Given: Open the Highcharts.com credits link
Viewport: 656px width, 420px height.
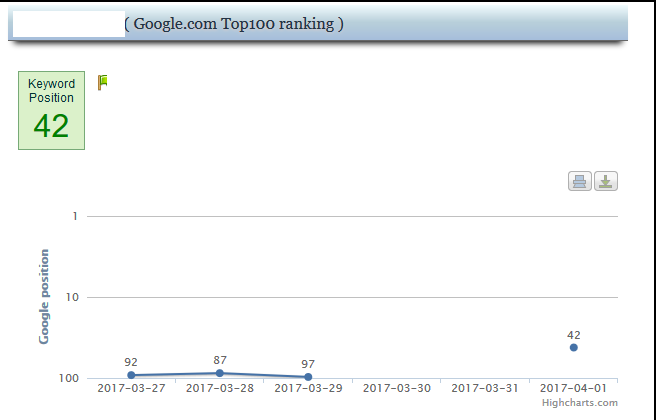Looking at the screenshot, I should [579, 403].
